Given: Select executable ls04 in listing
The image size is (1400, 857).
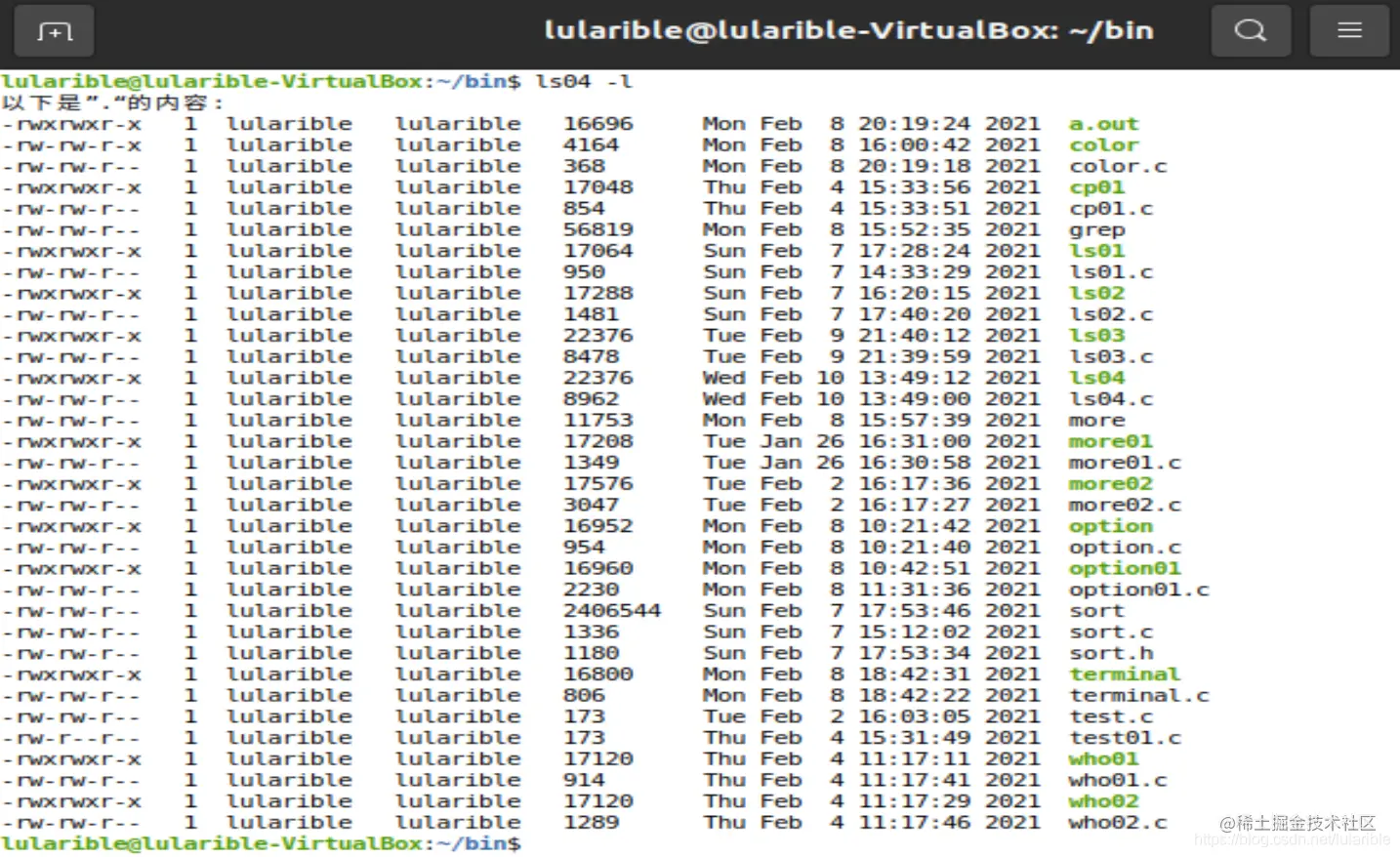Looking at the screenshot, I should click(1096, 378).
